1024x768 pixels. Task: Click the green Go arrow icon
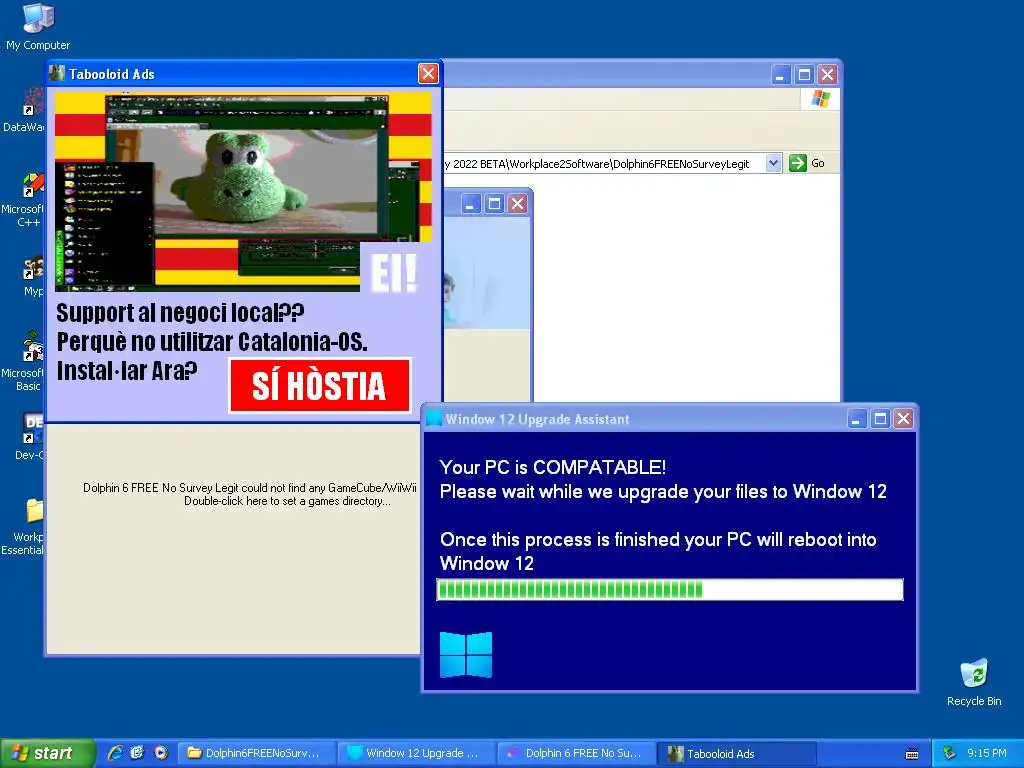click(x=797, y=163)
